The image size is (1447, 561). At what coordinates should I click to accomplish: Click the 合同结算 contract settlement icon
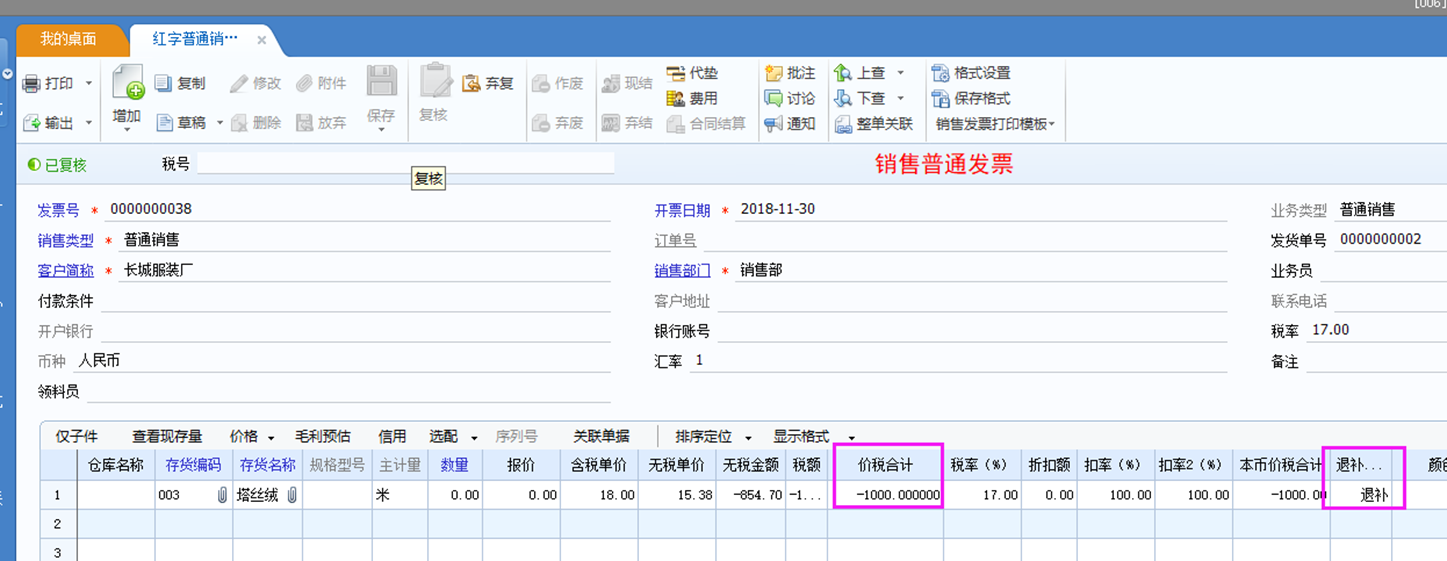click(x=676, y=123)
